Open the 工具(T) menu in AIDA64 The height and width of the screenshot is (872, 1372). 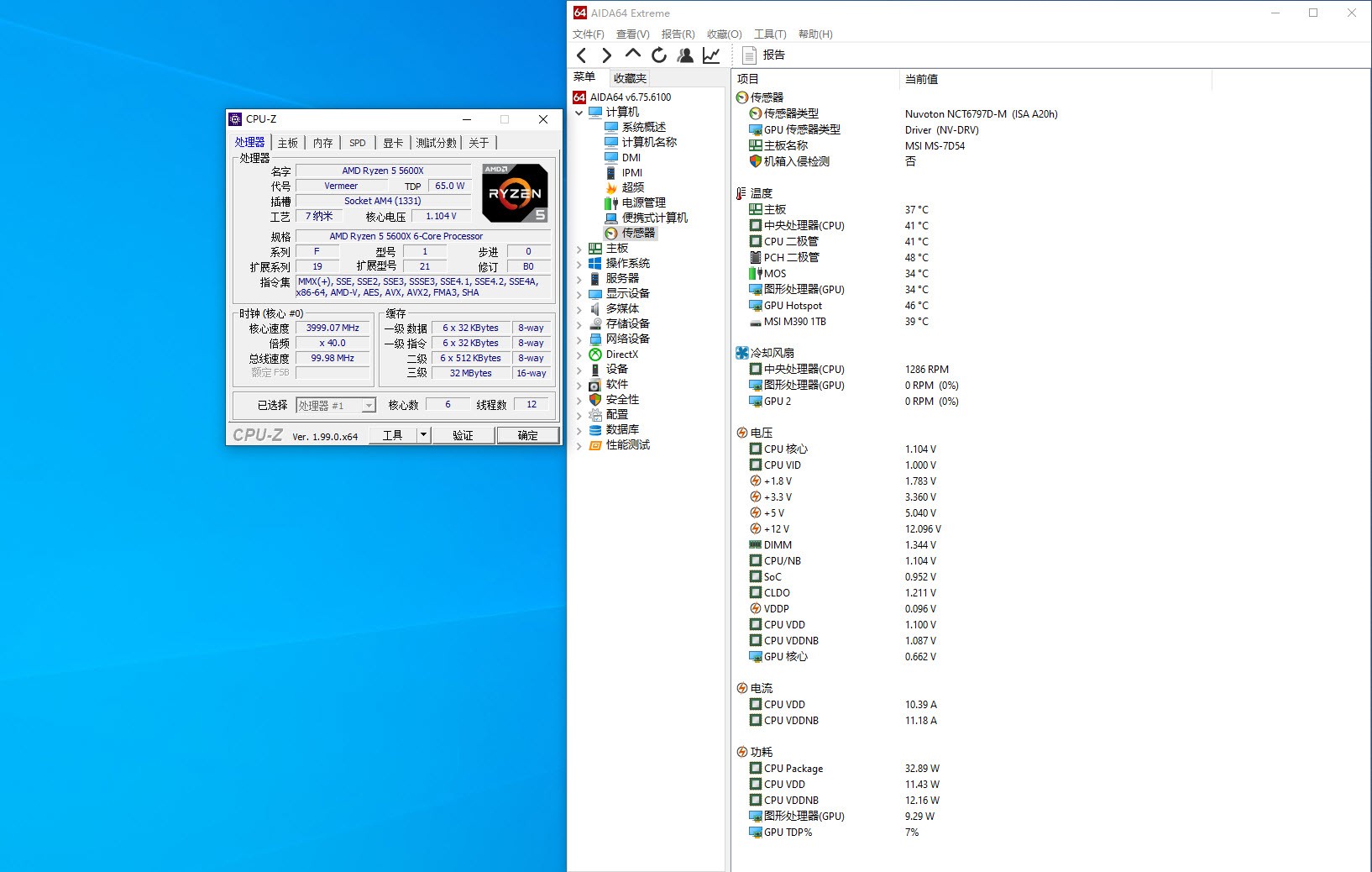(770, 34)
